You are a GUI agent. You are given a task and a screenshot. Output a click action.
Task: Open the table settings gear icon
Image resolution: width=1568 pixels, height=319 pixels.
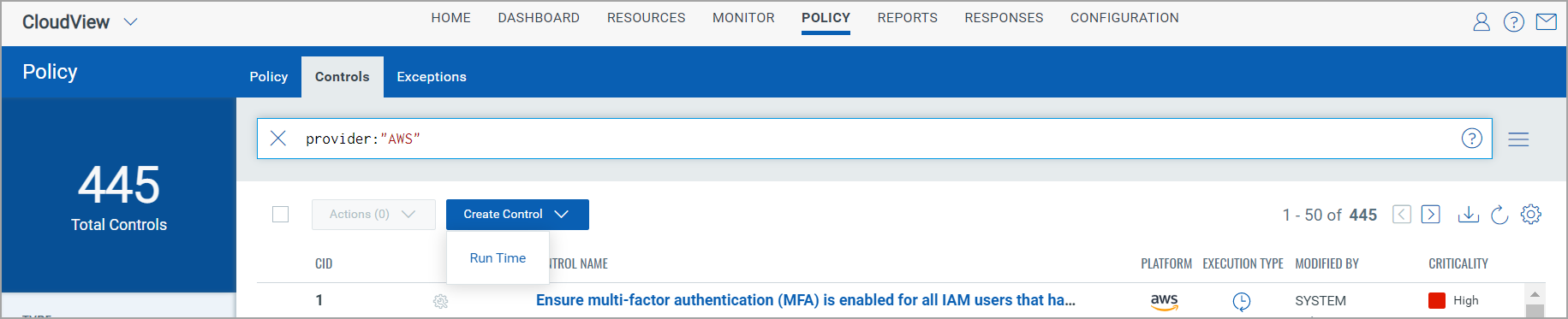1531,215
